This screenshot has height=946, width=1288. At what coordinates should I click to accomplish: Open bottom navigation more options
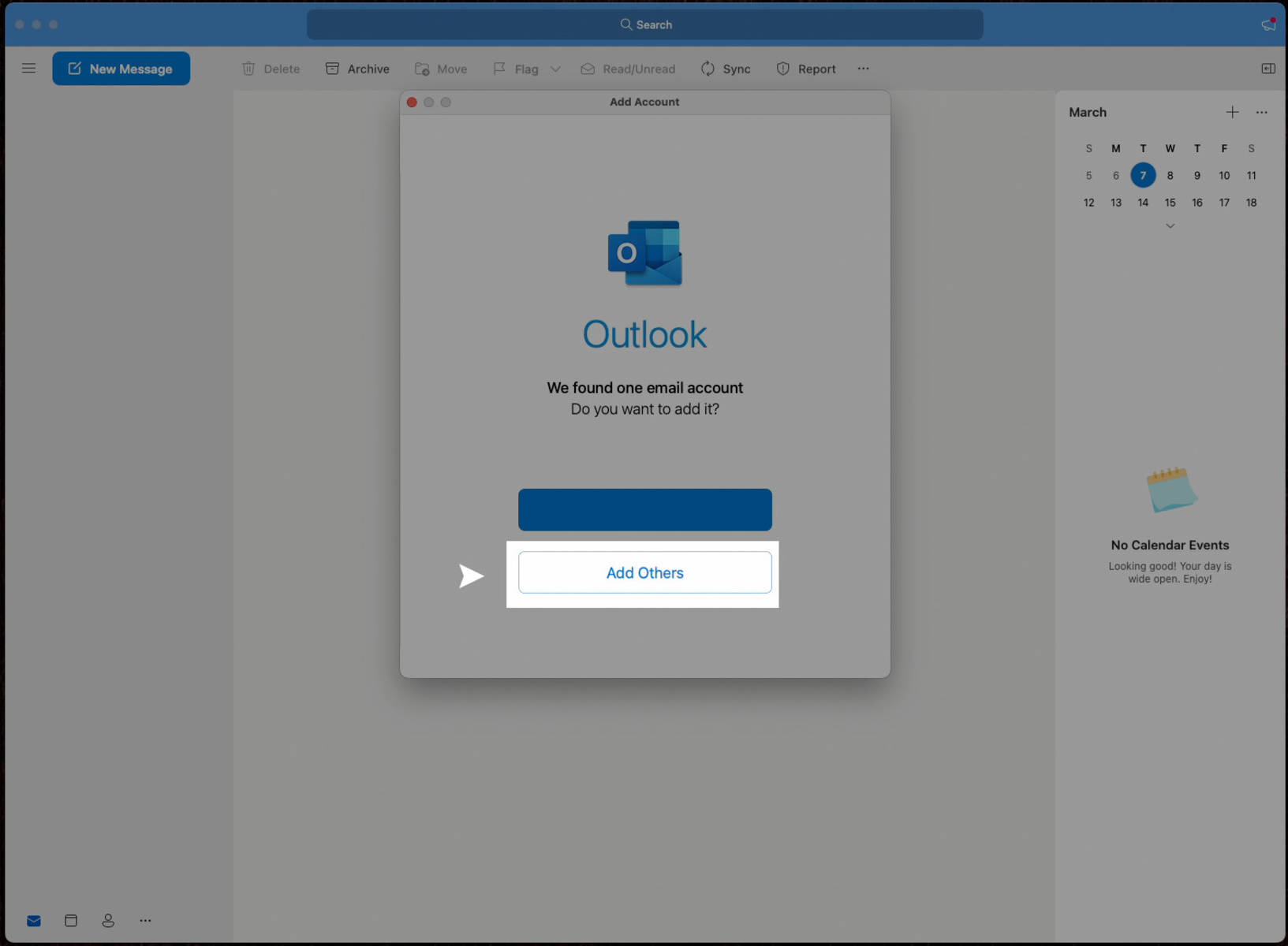coord(145,921)
